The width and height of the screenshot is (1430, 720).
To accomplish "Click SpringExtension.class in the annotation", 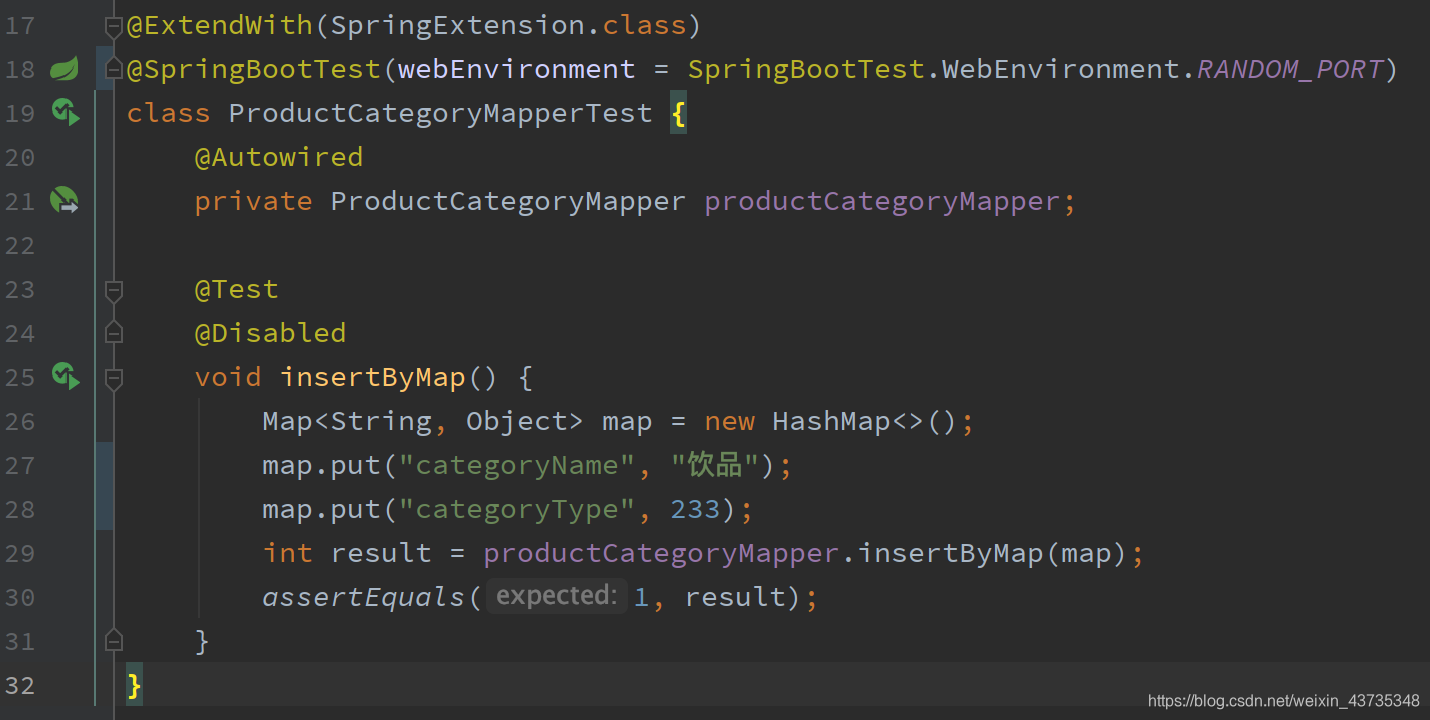I will [509, 25].
